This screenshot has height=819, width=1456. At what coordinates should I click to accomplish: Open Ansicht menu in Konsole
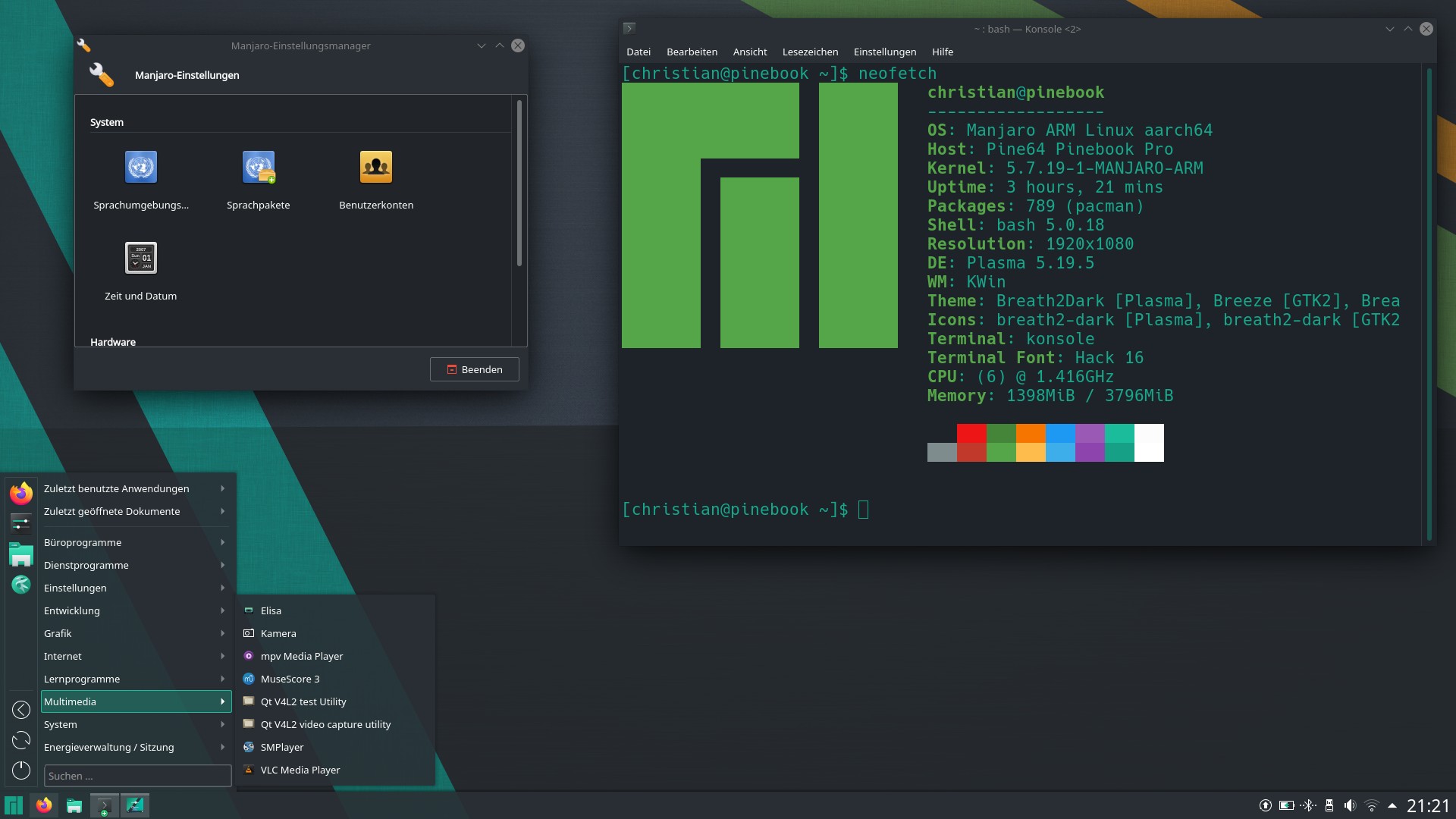pos(750,52)
